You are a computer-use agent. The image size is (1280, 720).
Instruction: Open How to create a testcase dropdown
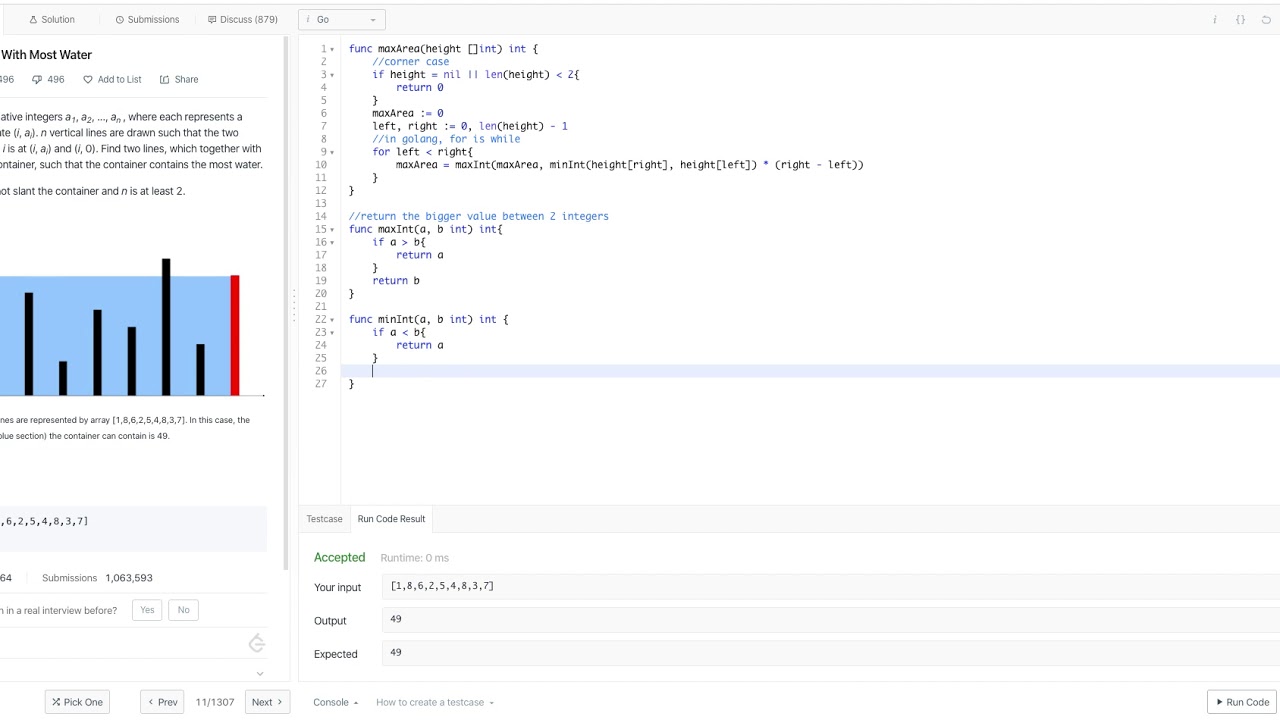(x=435, y=702)
